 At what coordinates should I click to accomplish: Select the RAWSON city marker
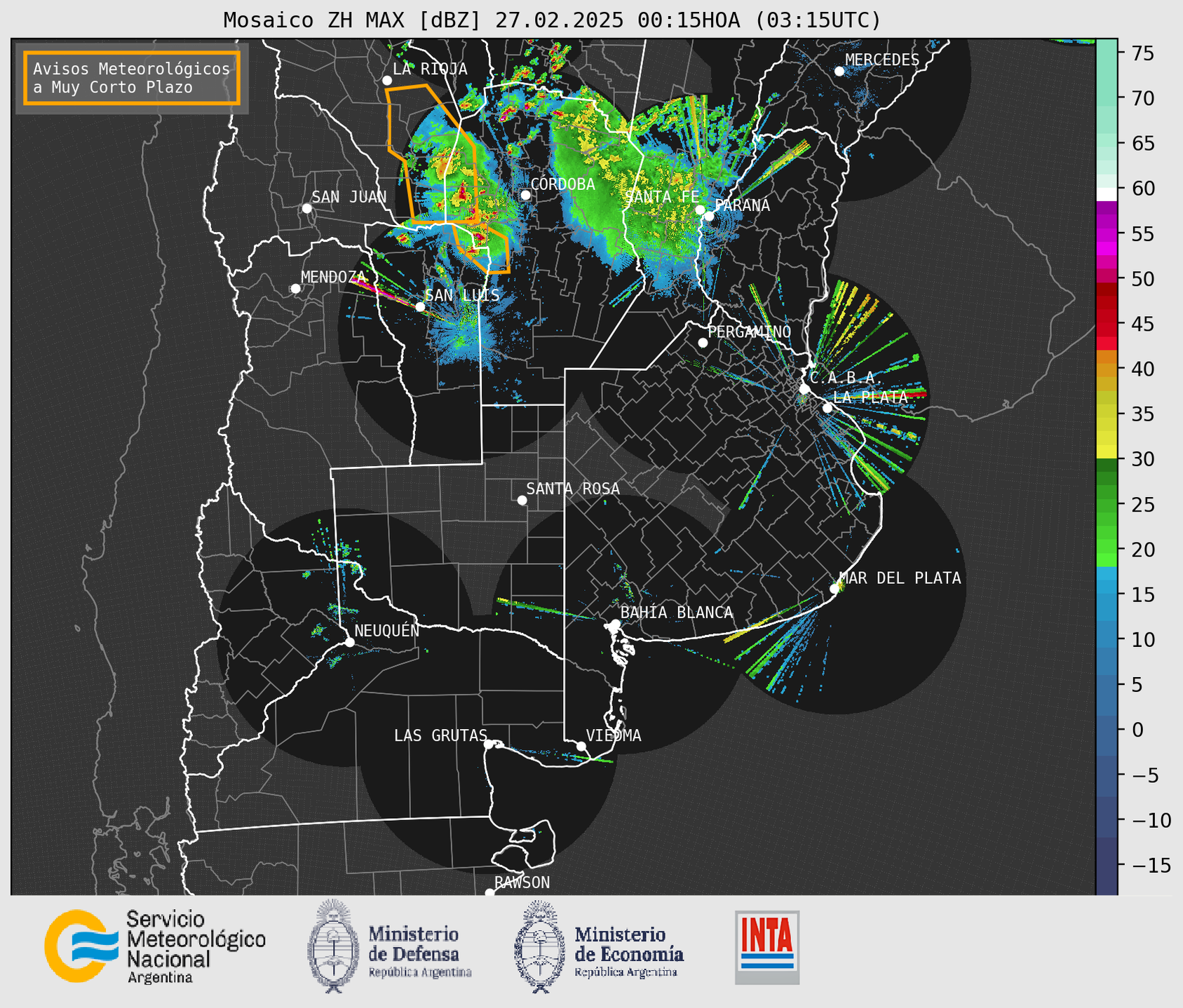click(489, 893)
